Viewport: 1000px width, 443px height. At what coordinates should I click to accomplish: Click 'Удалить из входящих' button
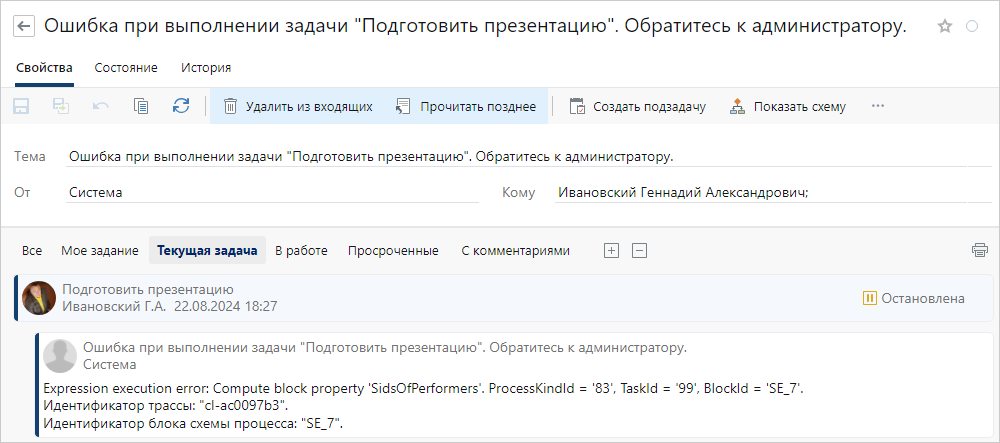click(298, 106)
